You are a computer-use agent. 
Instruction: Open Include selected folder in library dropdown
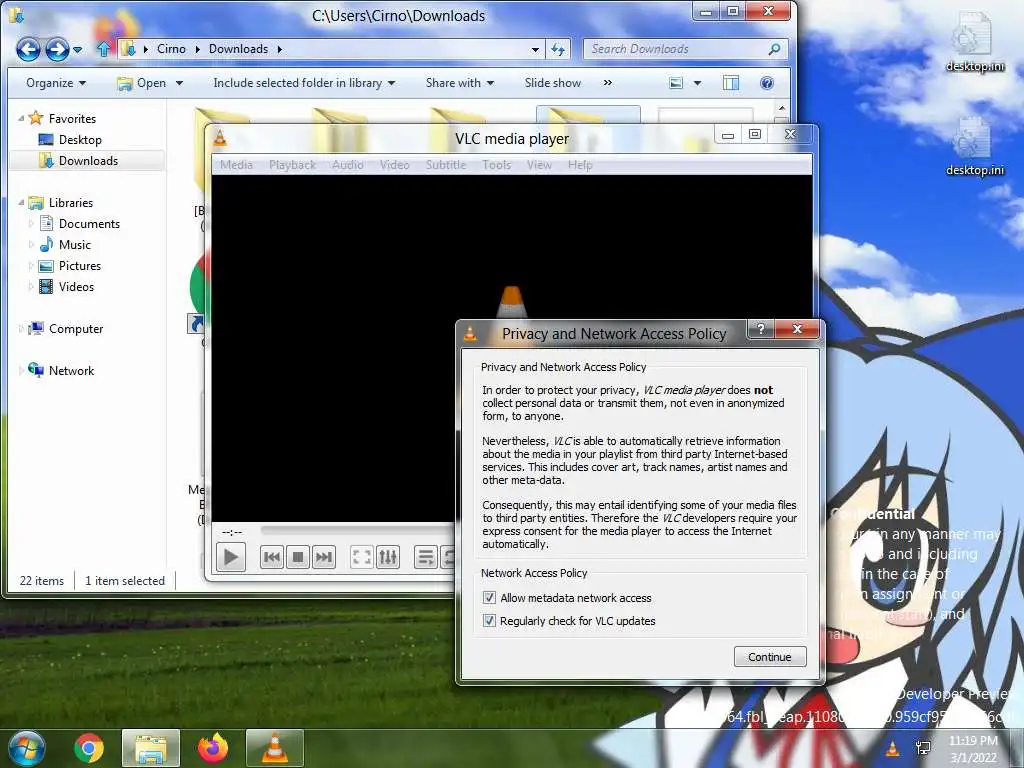click(304, 83)
